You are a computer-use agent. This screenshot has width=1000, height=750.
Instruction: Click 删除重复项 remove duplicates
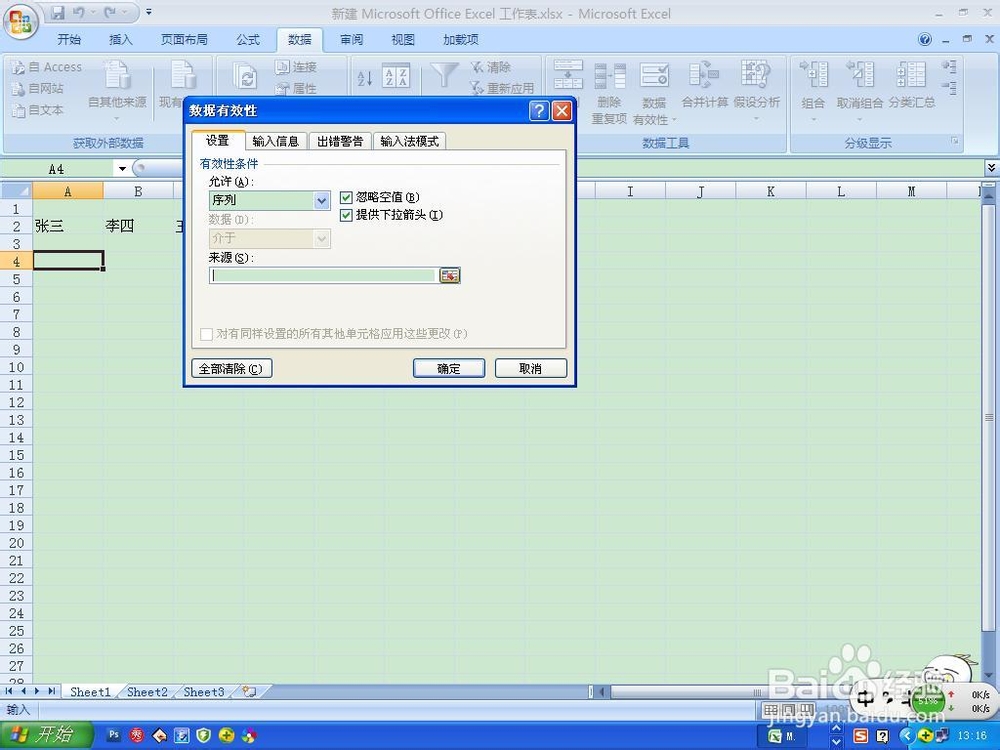point(609,92)
